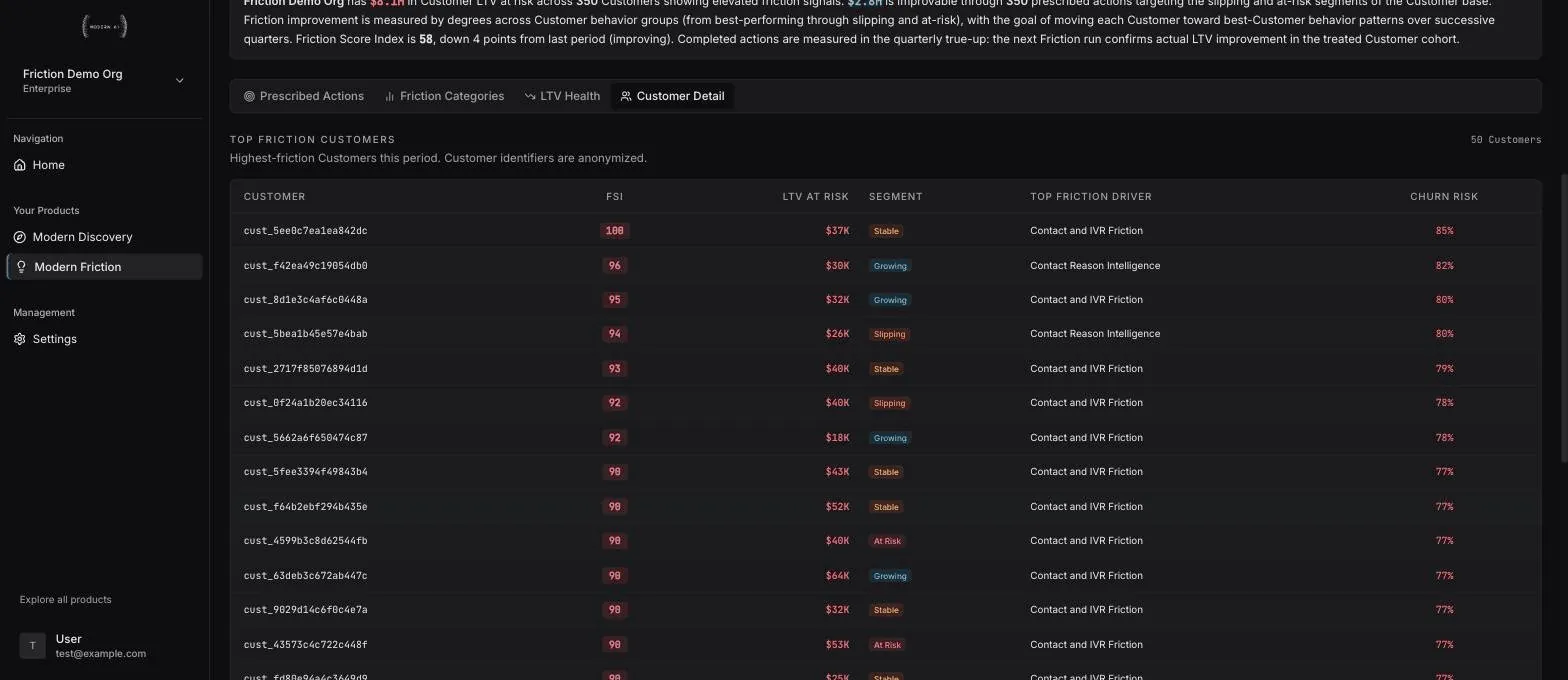
Task: Go to Home in navigation
Action: [x=104, y=165]
